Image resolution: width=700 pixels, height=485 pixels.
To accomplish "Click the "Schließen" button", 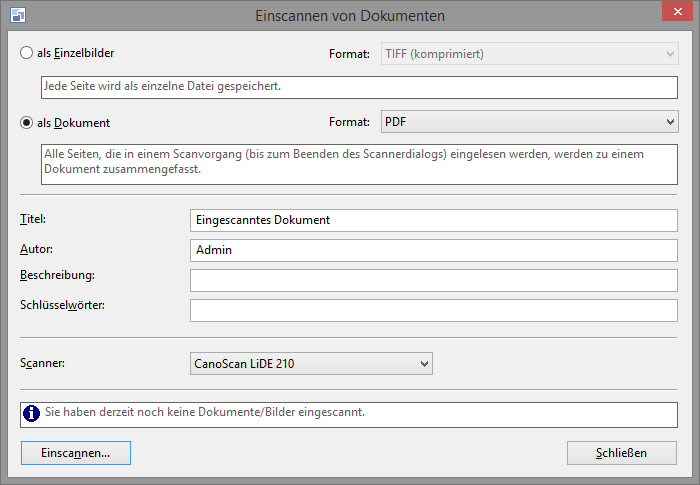I will click(x=622, y=453).
